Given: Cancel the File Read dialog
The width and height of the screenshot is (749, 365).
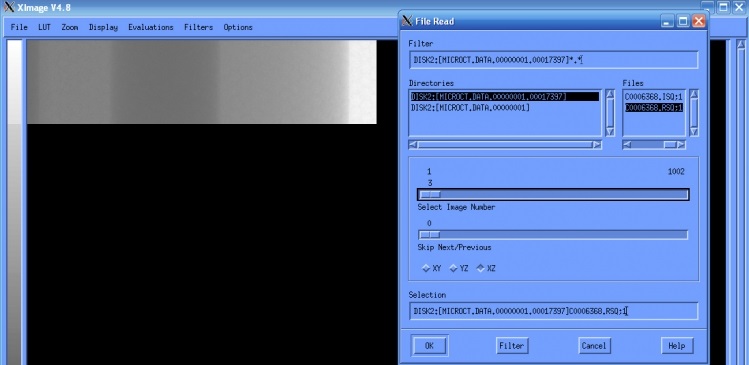Looking at the screenshot, I should [594, 345].
